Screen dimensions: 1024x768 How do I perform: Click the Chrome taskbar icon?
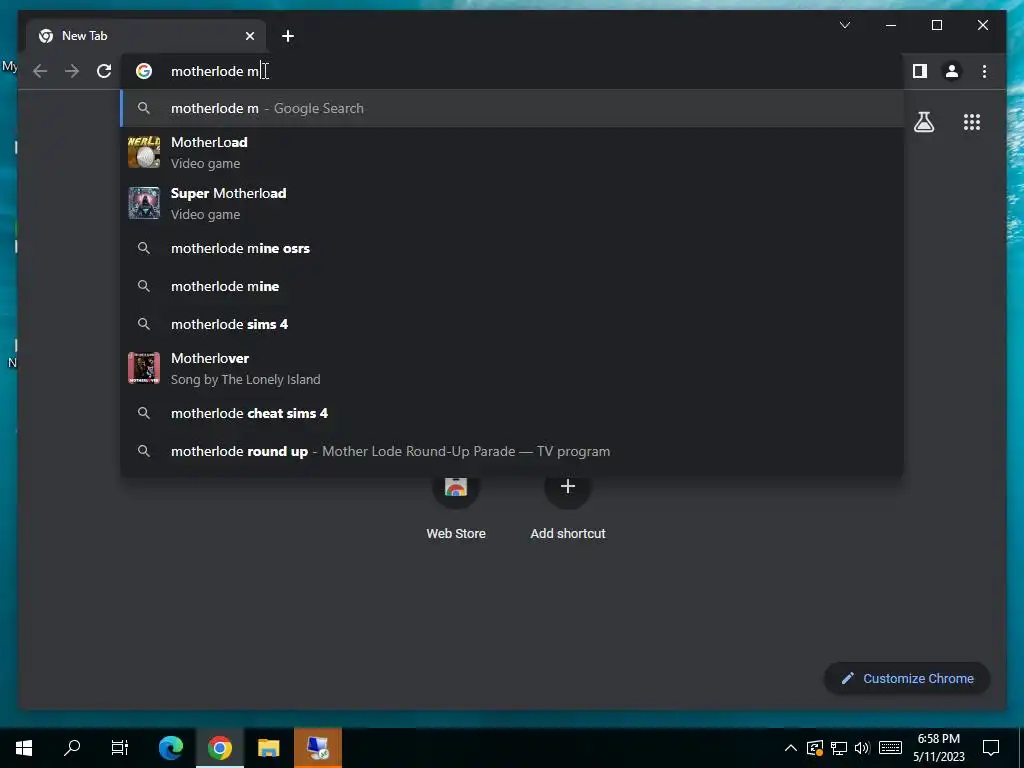(220, 748)
